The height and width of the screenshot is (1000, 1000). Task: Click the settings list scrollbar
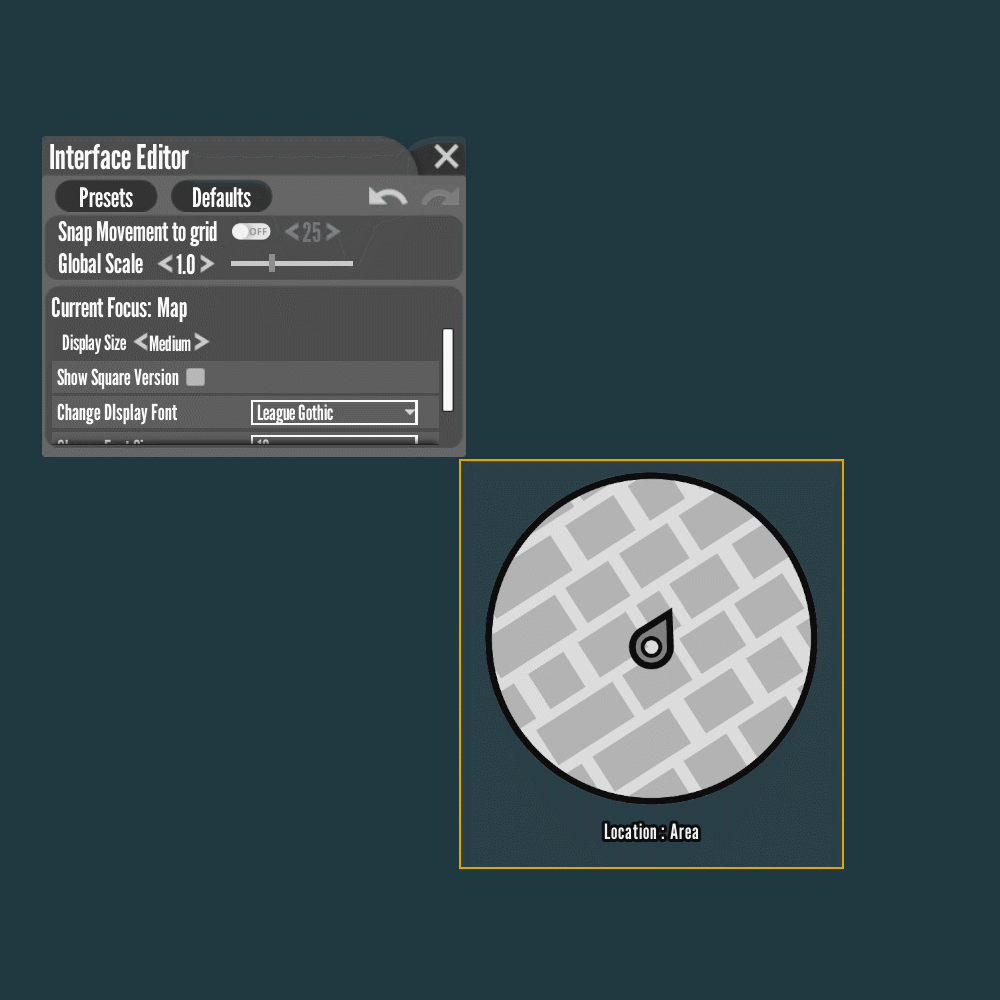[448, 369]
